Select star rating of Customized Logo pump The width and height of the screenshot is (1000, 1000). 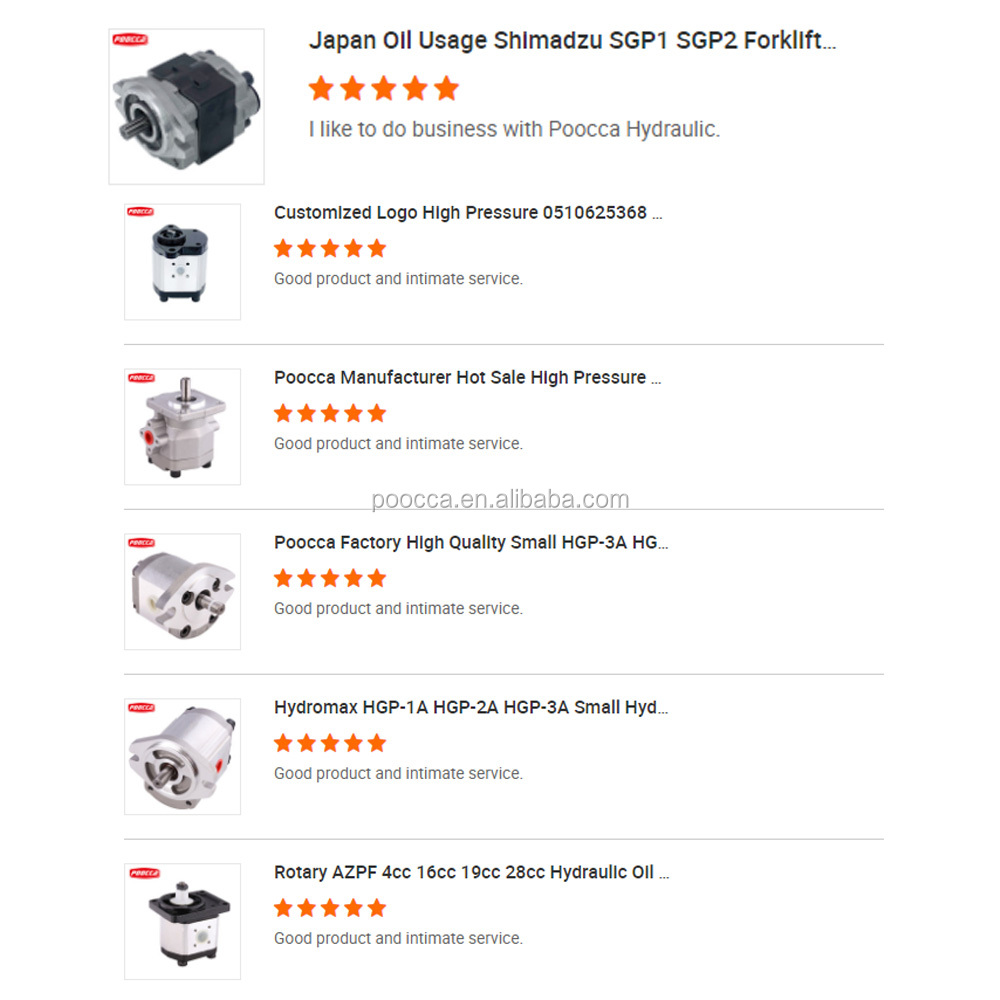330,248
